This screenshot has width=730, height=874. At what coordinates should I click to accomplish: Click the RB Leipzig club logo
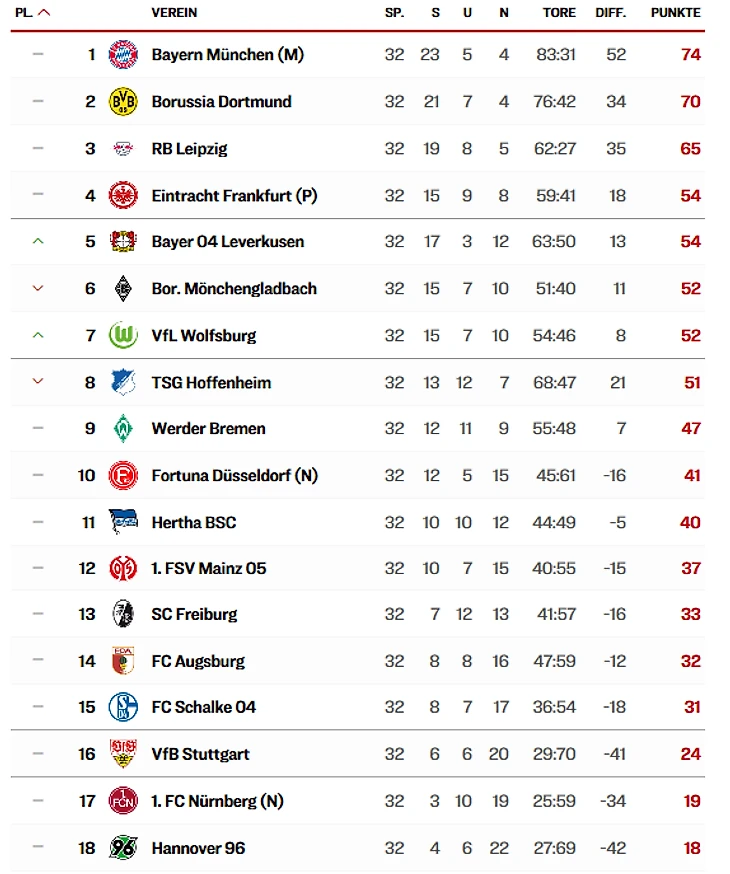pyautogui.click(x=123, y=148)
